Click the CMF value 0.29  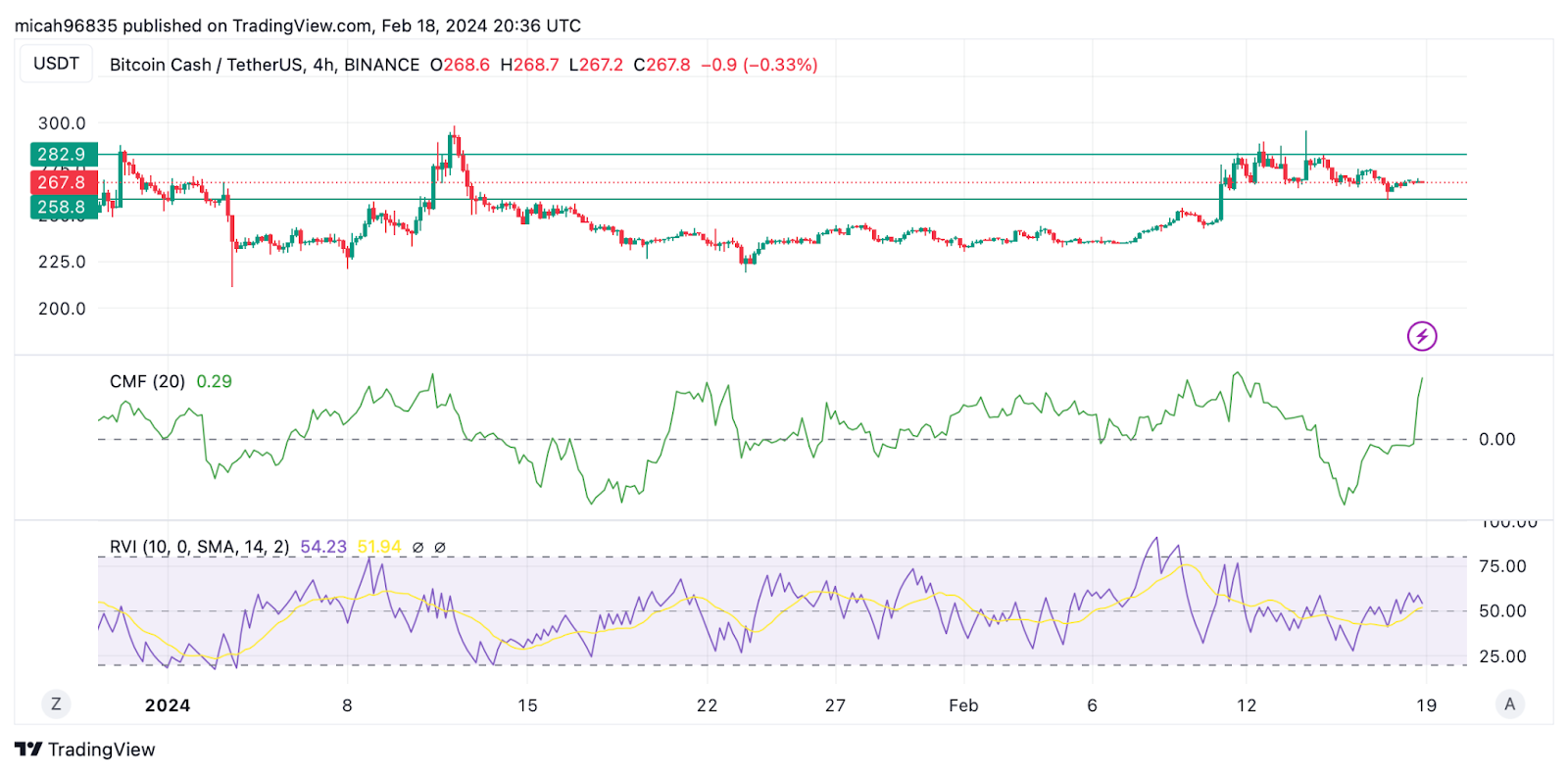click(x=215, y=381)
